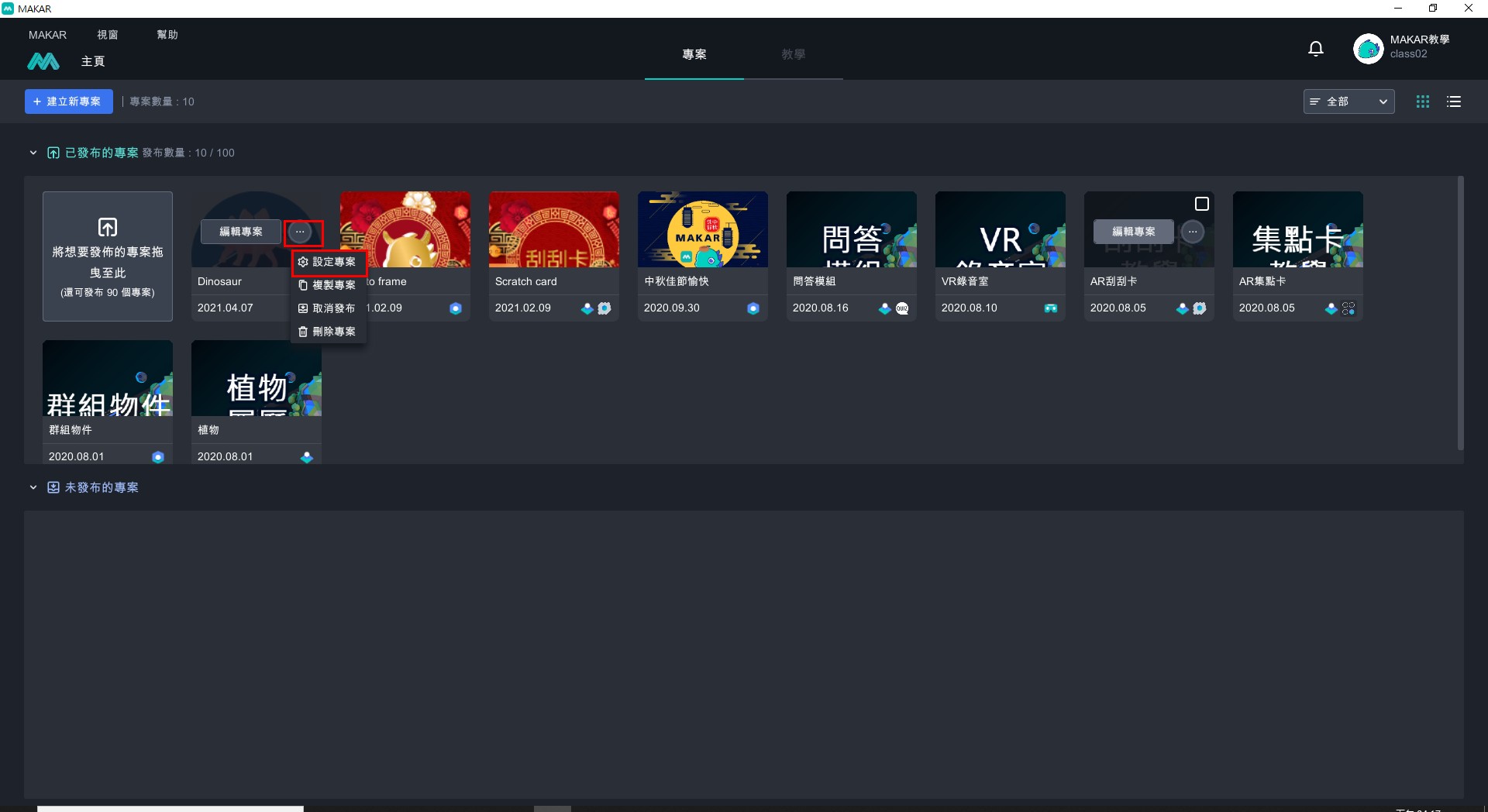Image resolution: width=1488 pixels, height=812 pixels.
Task: Open the more options button on AR刮刮卡
Action: pos(1193,232)
